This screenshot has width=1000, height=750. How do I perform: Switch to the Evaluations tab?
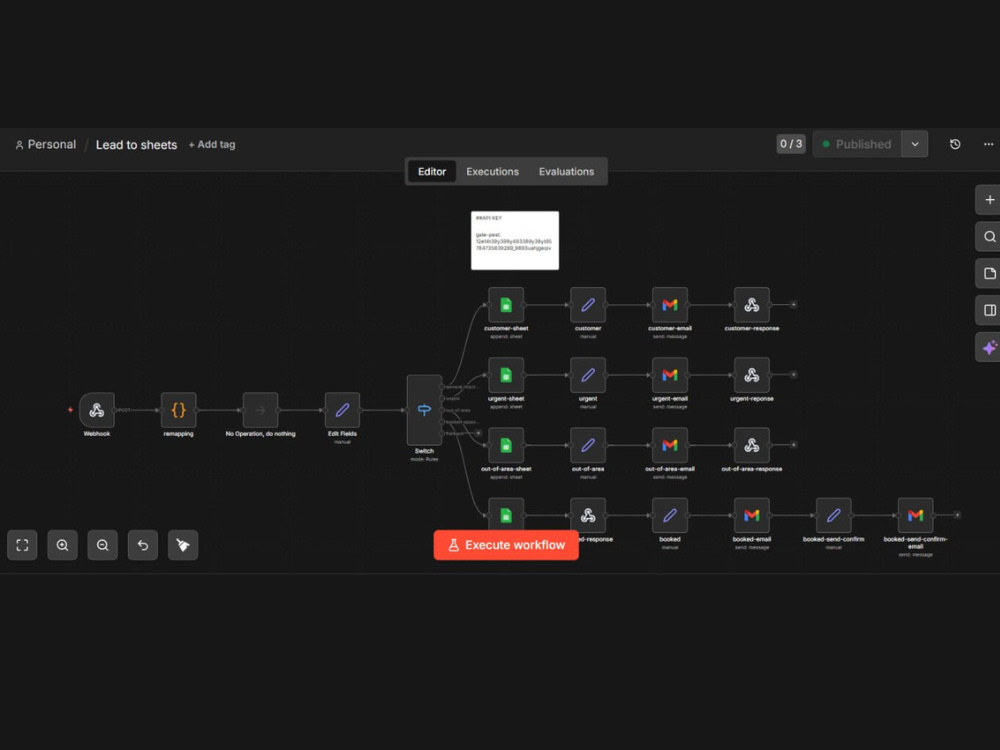point(566,172)
